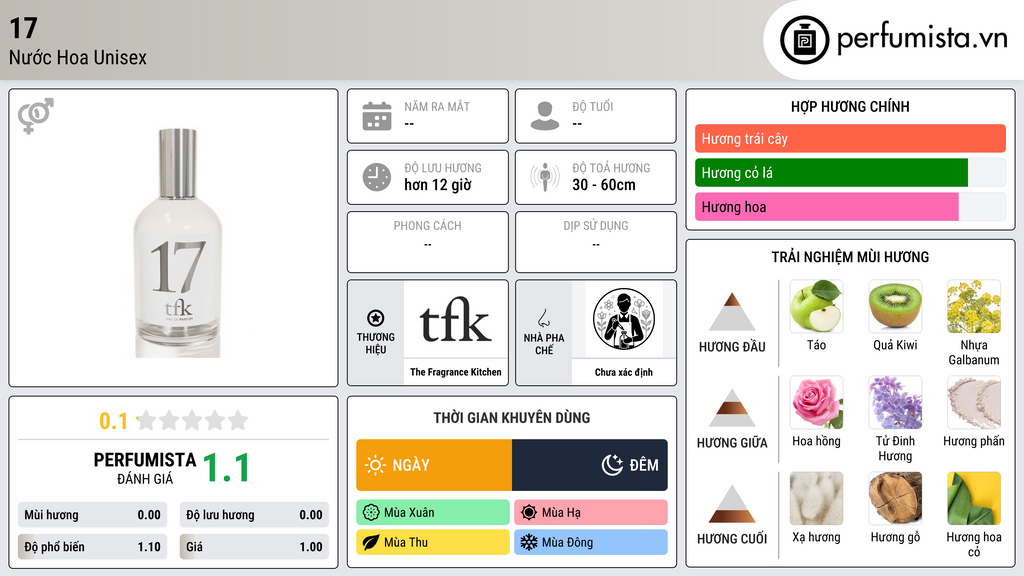Open the Hương hoa cỏ note image
Screen dimensions: 1024x576
(974, 498)
